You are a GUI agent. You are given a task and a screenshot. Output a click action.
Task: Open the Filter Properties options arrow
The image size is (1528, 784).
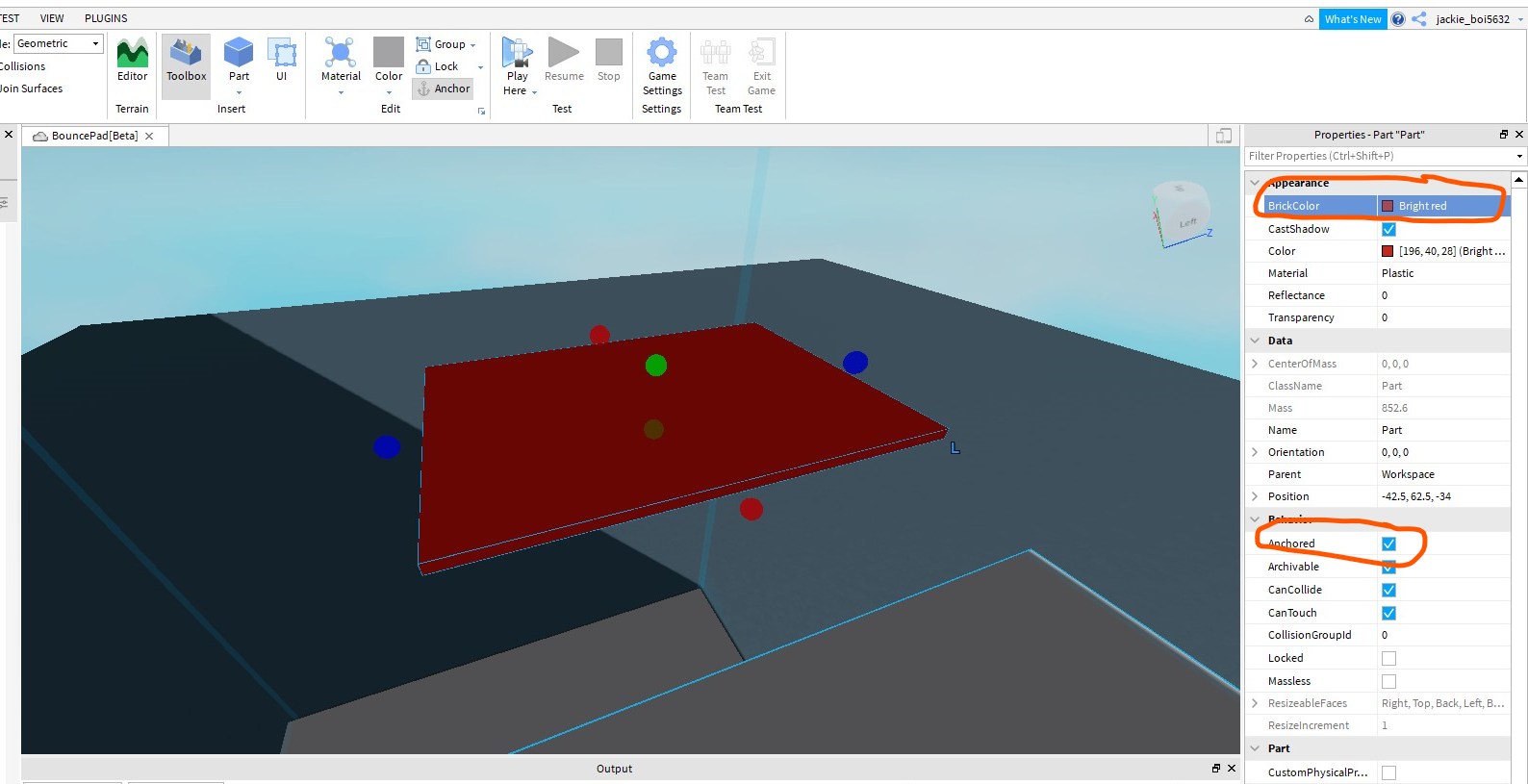click(1519, 156)
